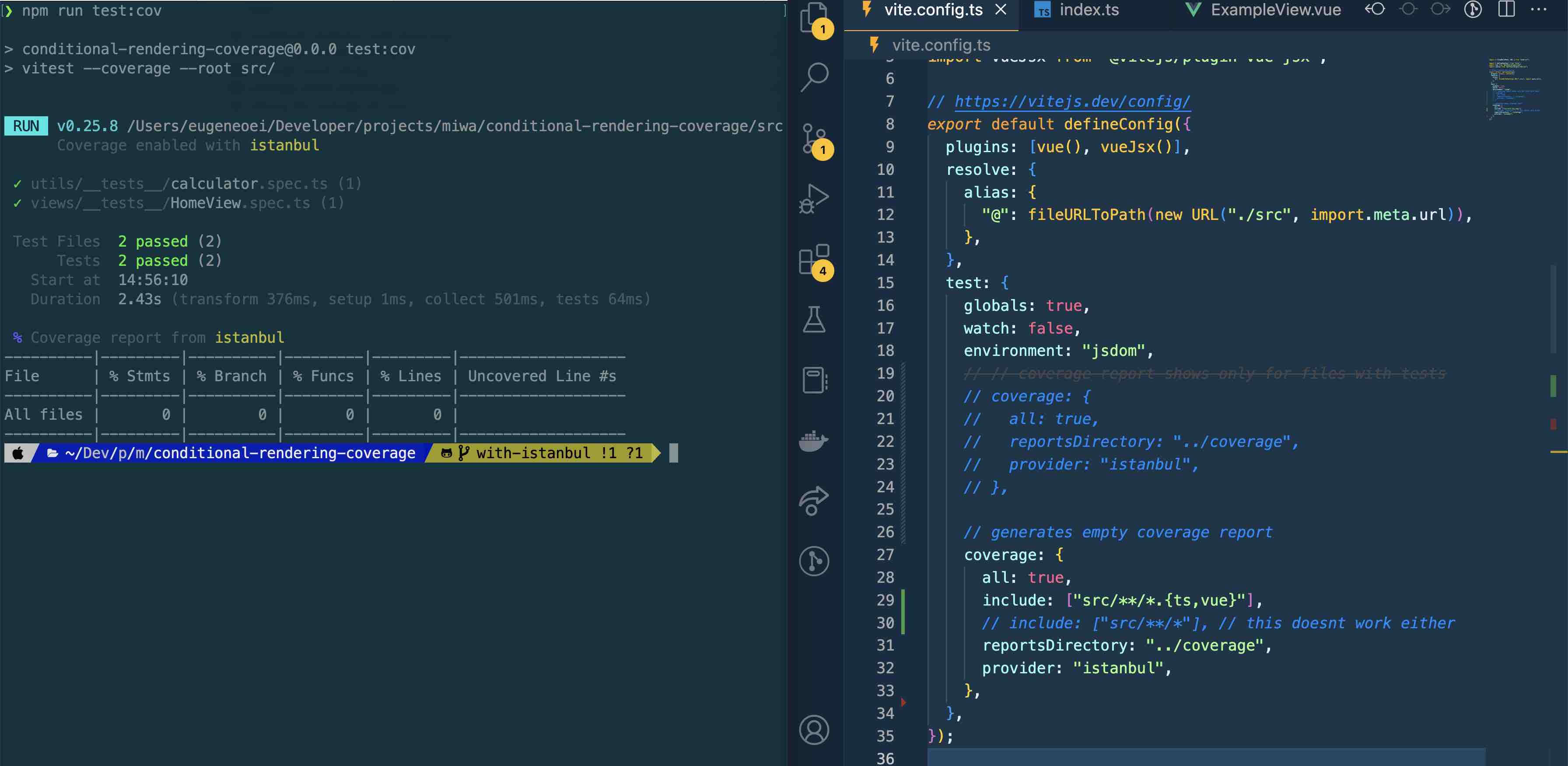Go to previous change arrow icon
1568x766 pixels.
coord(1375,10)
